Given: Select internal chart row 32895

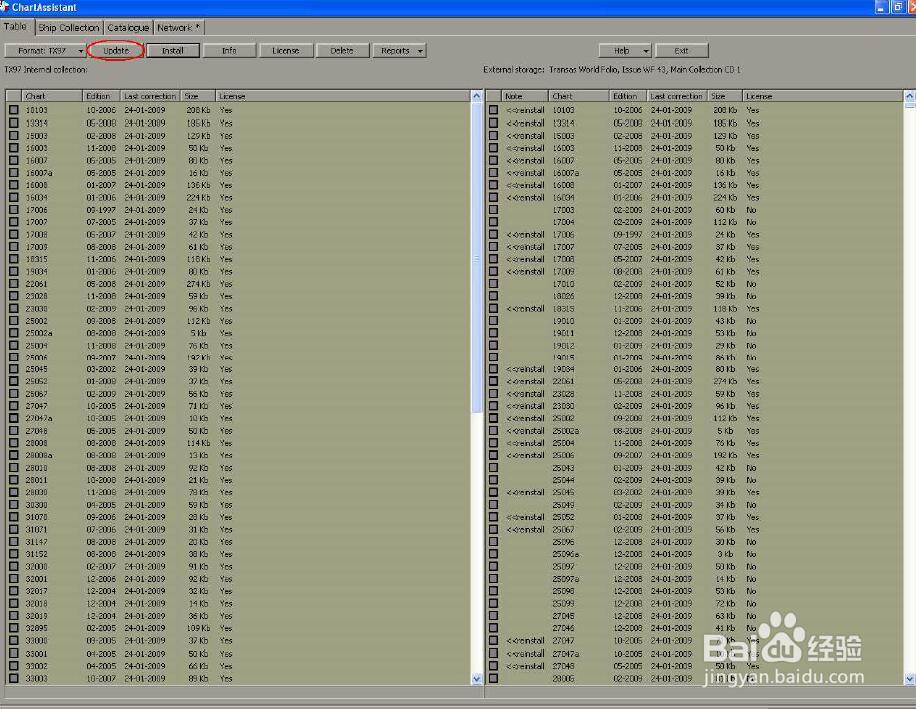Looking at the screenshot, I should (x=237, y=628).
